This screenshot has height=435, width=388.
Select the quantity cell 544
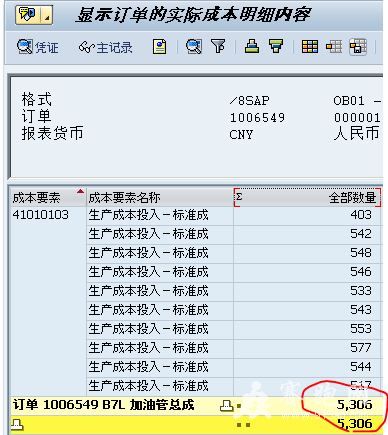click(307, 367)
